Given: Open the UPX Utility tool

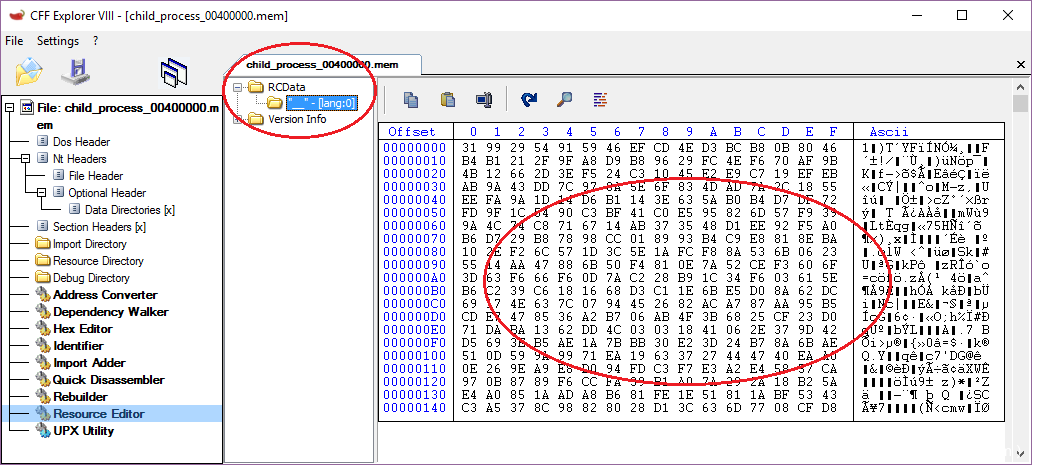Looking at the screenshot, I should pos(83,431).
